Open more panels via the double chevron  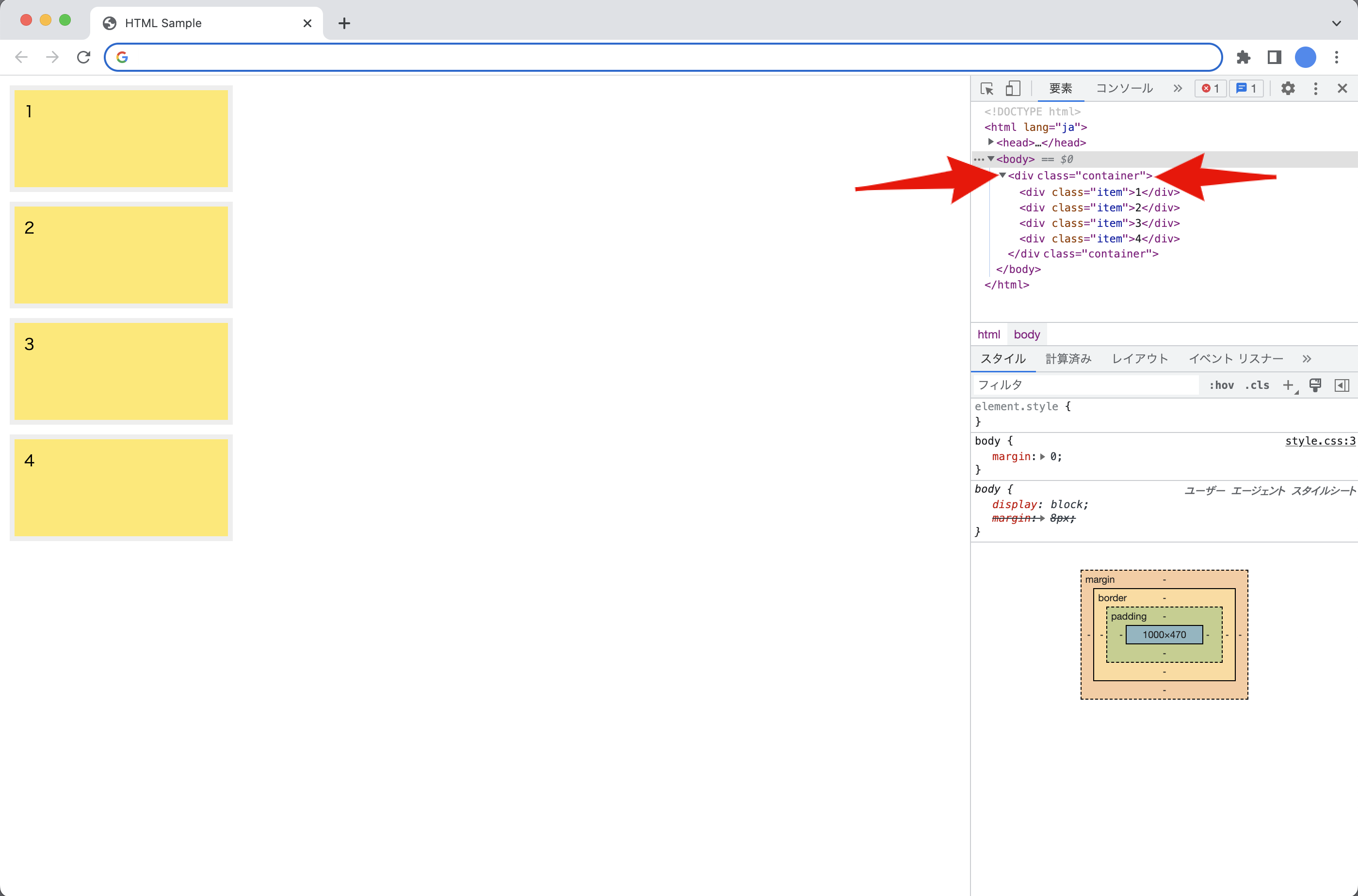pos(1177,88)
